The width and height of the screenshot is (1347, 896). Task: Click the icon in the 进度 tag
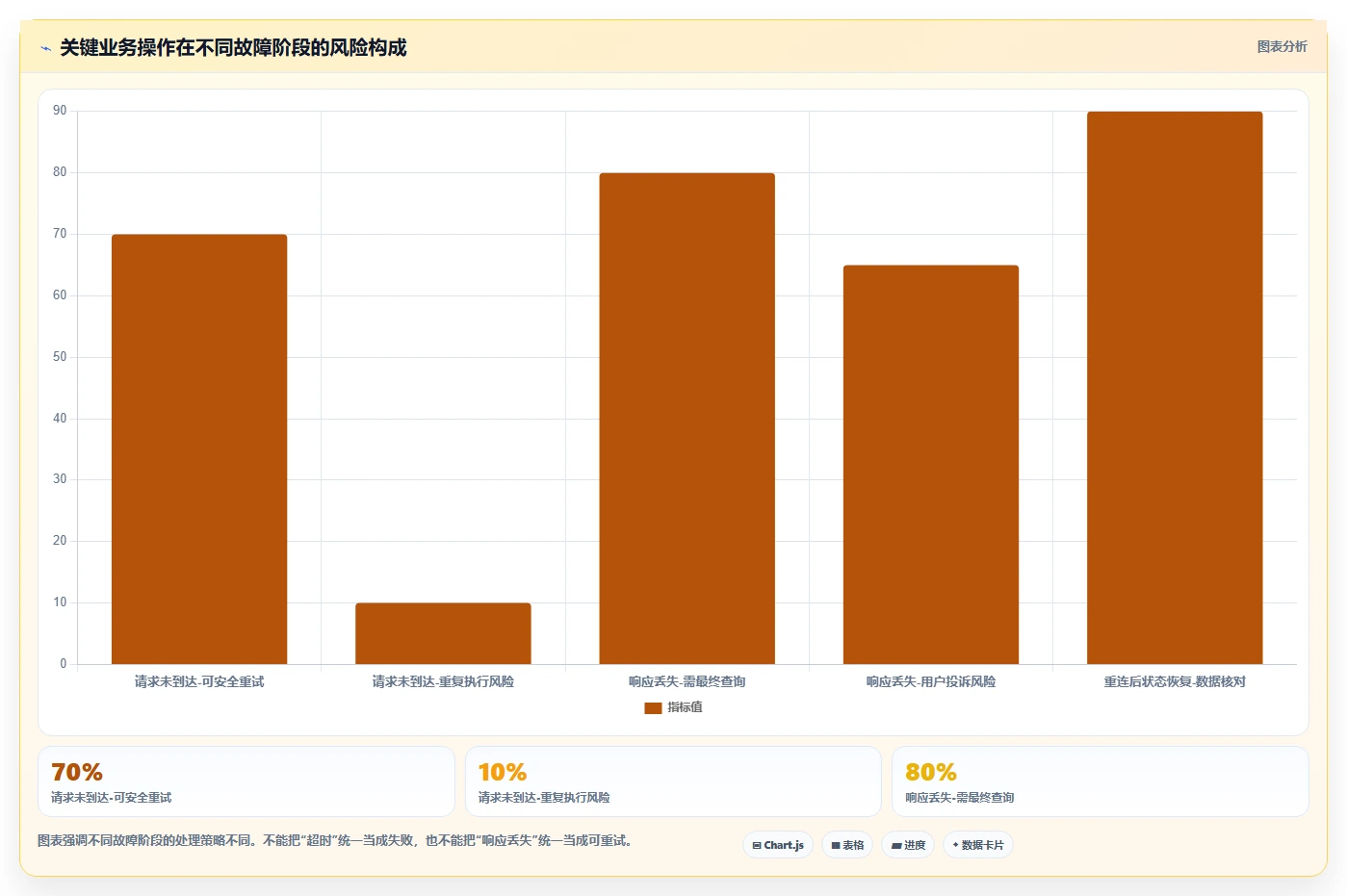click(896, 845)
